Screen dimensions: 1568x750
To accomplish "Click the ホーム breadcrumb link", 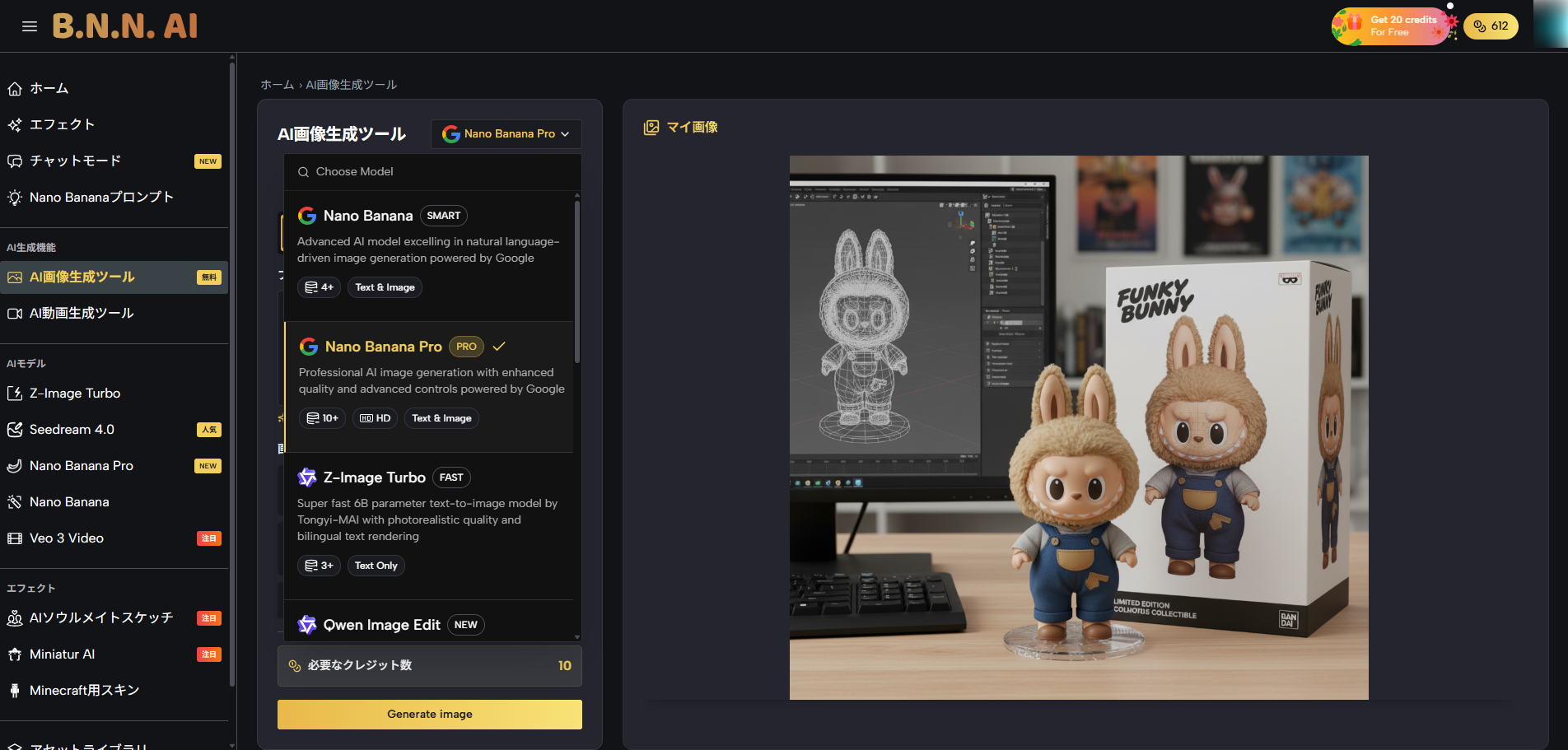I will click(x=277, y=85).
